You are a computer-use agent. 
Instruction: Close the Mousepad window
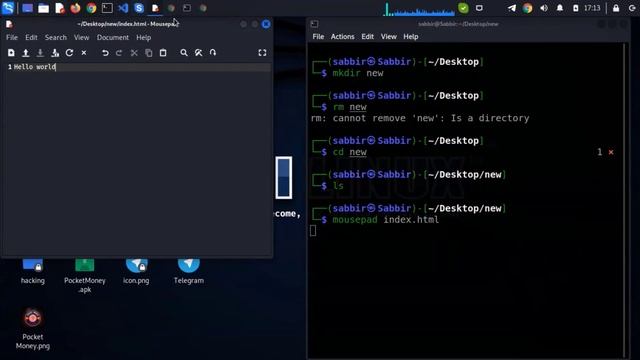pos(266,24)
